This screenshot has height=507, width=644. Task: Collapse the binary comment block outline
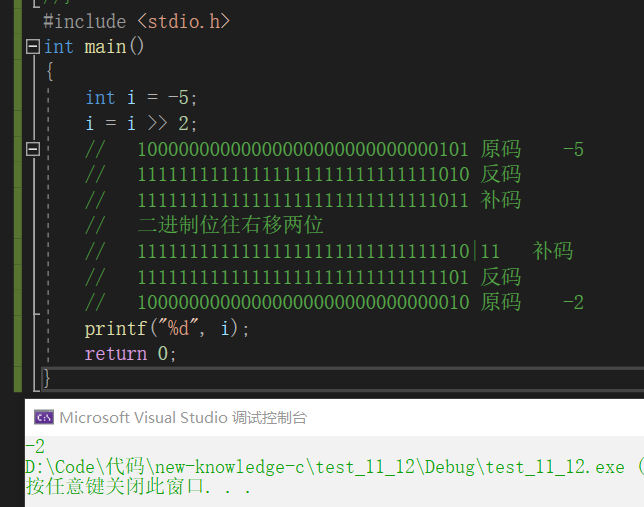(33, 150)
